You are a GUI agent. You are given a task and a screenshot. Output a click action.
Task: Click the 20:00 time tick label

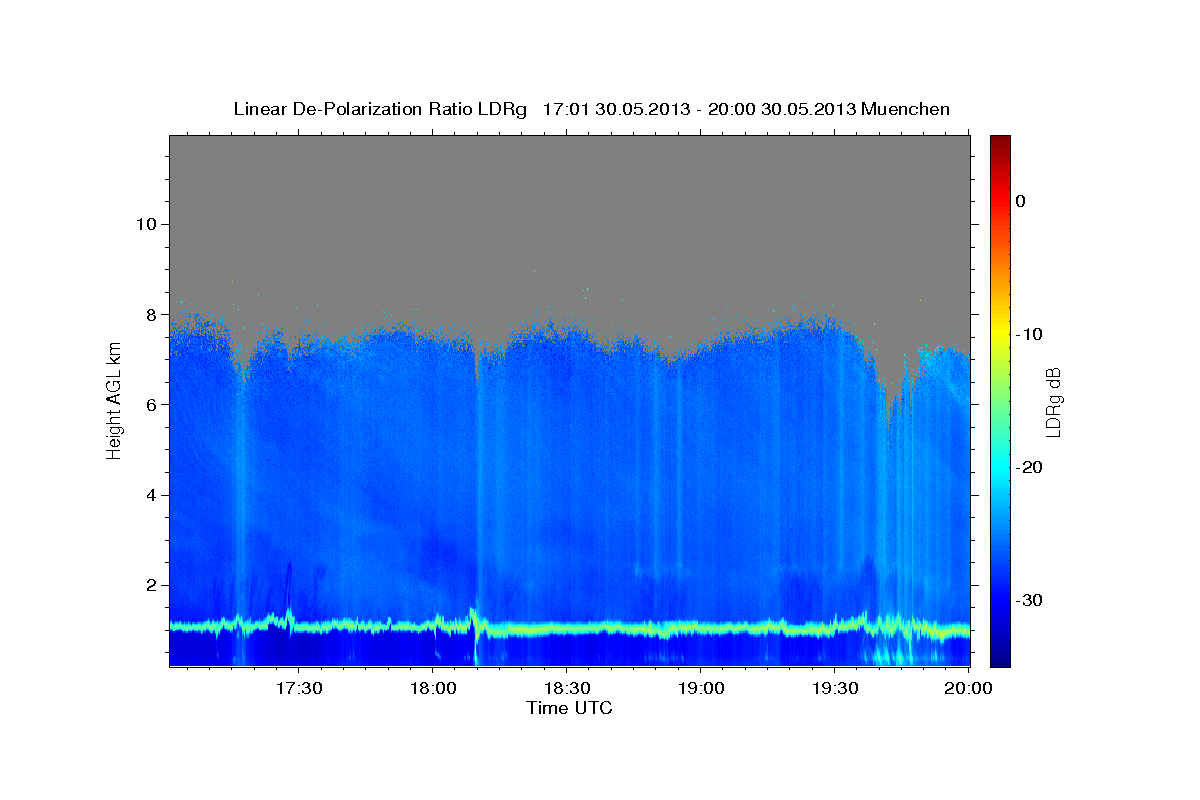tap(969, 688)
